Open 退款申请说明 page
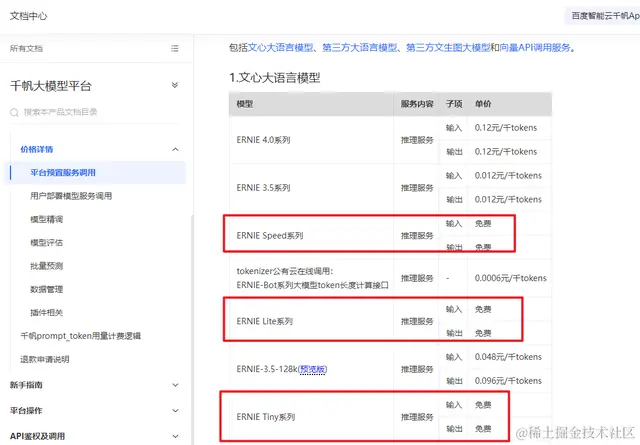 point(45,359)
